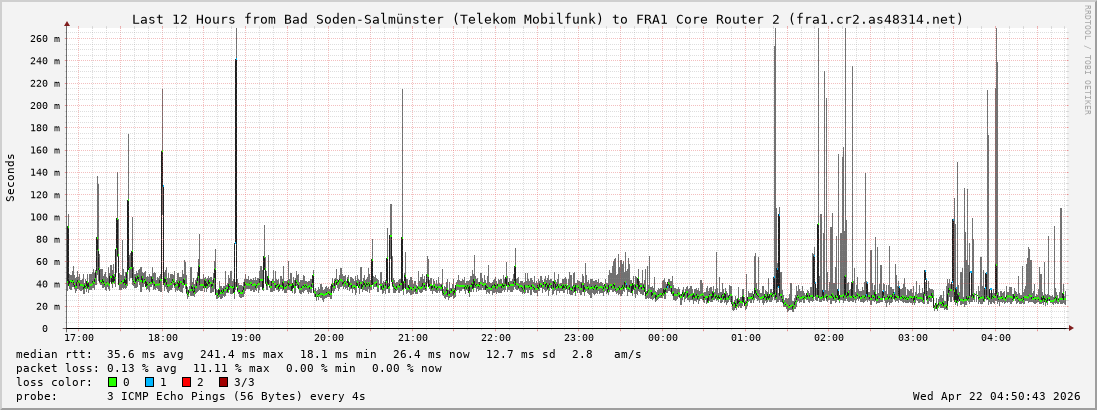This screenshot has height=410, width=1097.
Task: Click the blue loss color swatch for 1
Action: 149,382
